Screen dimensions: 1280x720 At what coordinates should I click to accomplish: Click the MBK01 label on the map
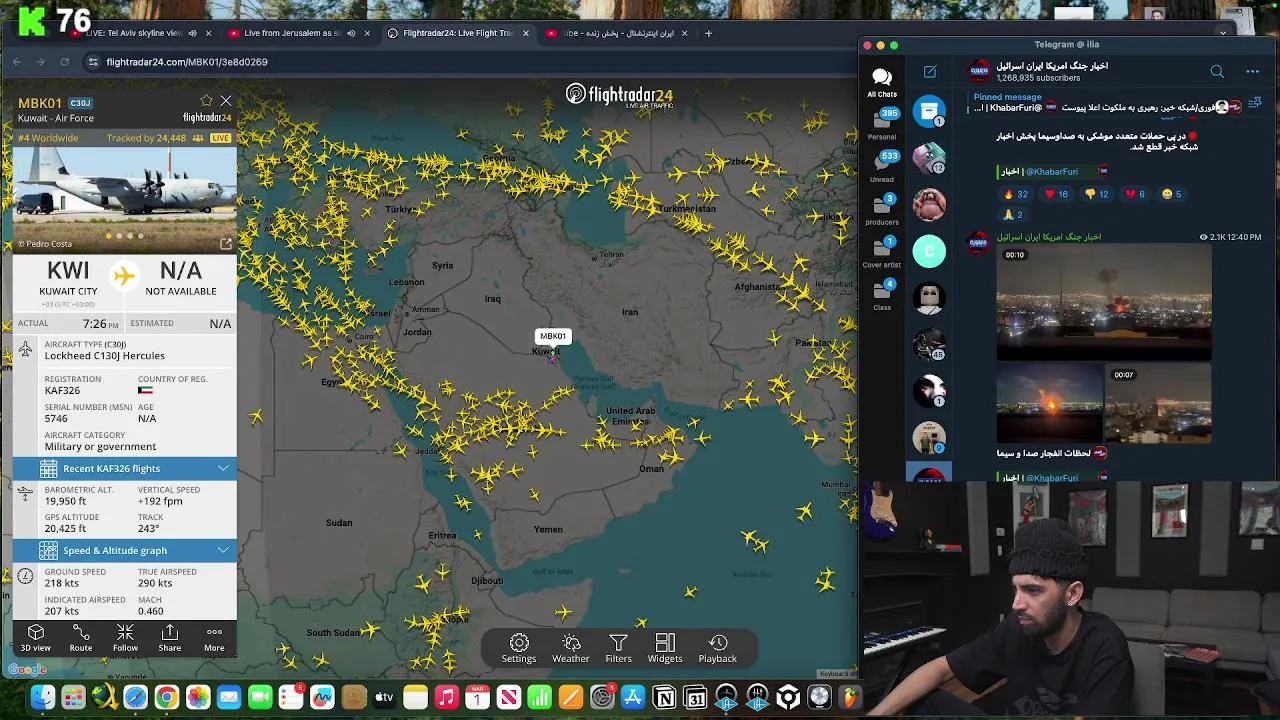tap(553, 336)
